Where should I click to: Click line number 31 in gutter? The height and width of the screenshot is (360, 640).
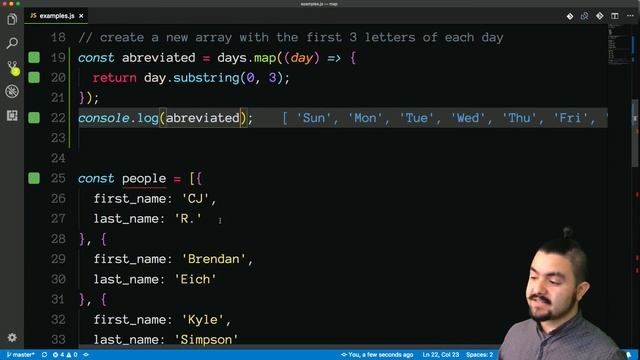pyautogui.click(x=58, y=299)
